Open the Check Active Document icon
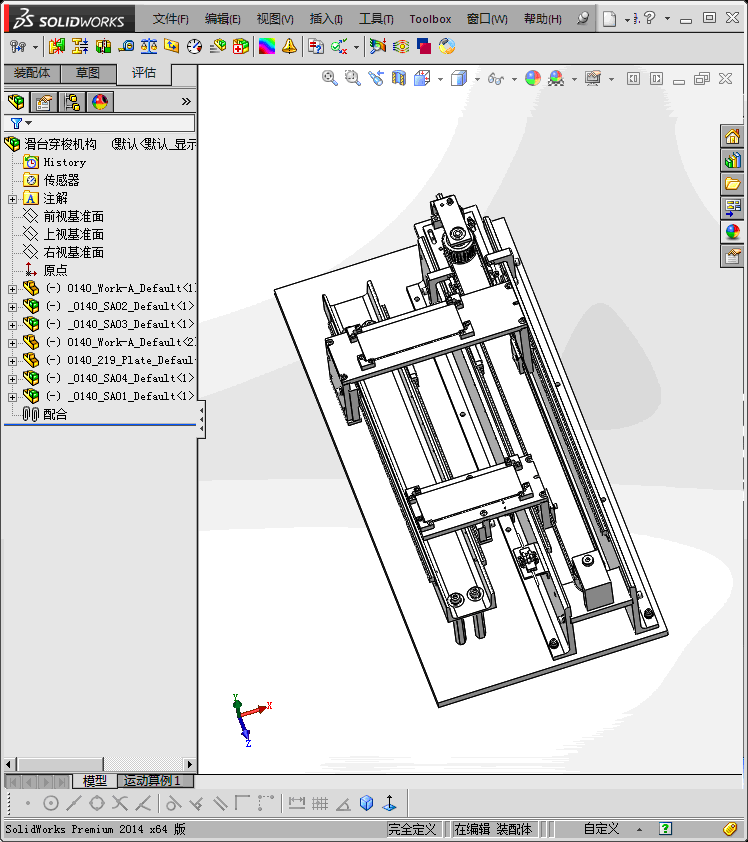748x842 pixels. (x=339, y=47)
